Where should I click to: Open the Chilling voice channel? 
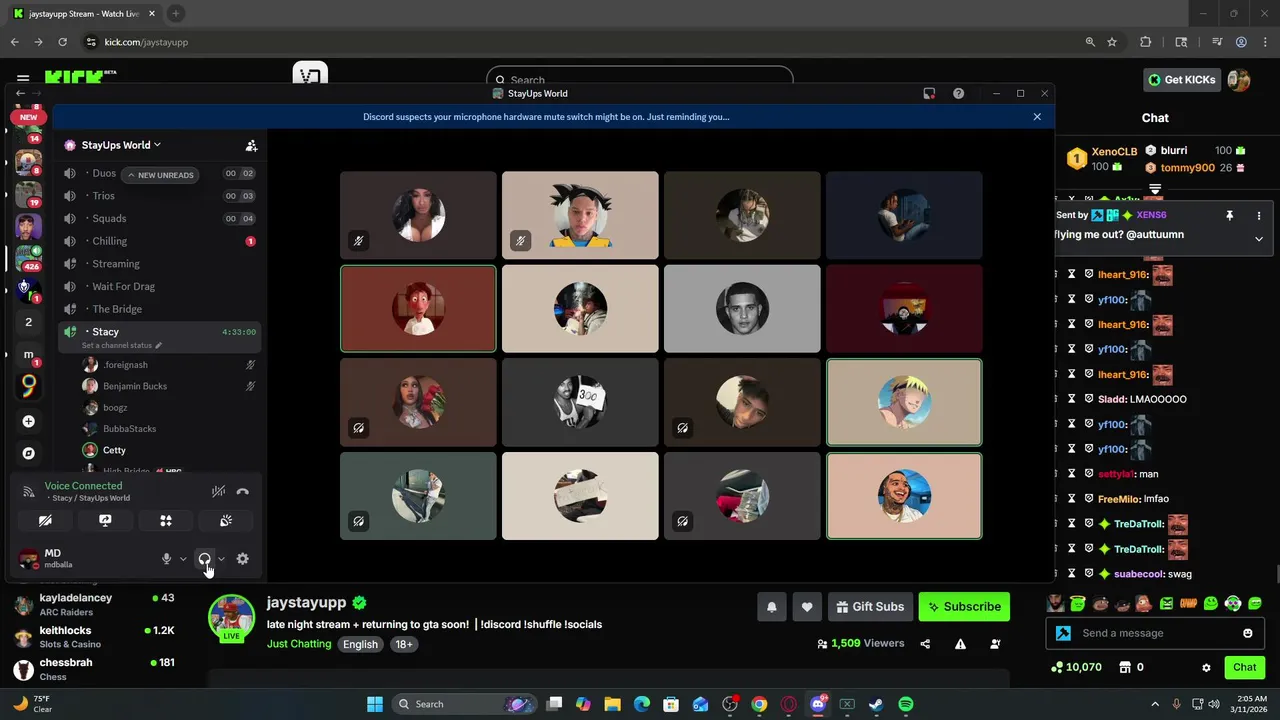[159, 241]
